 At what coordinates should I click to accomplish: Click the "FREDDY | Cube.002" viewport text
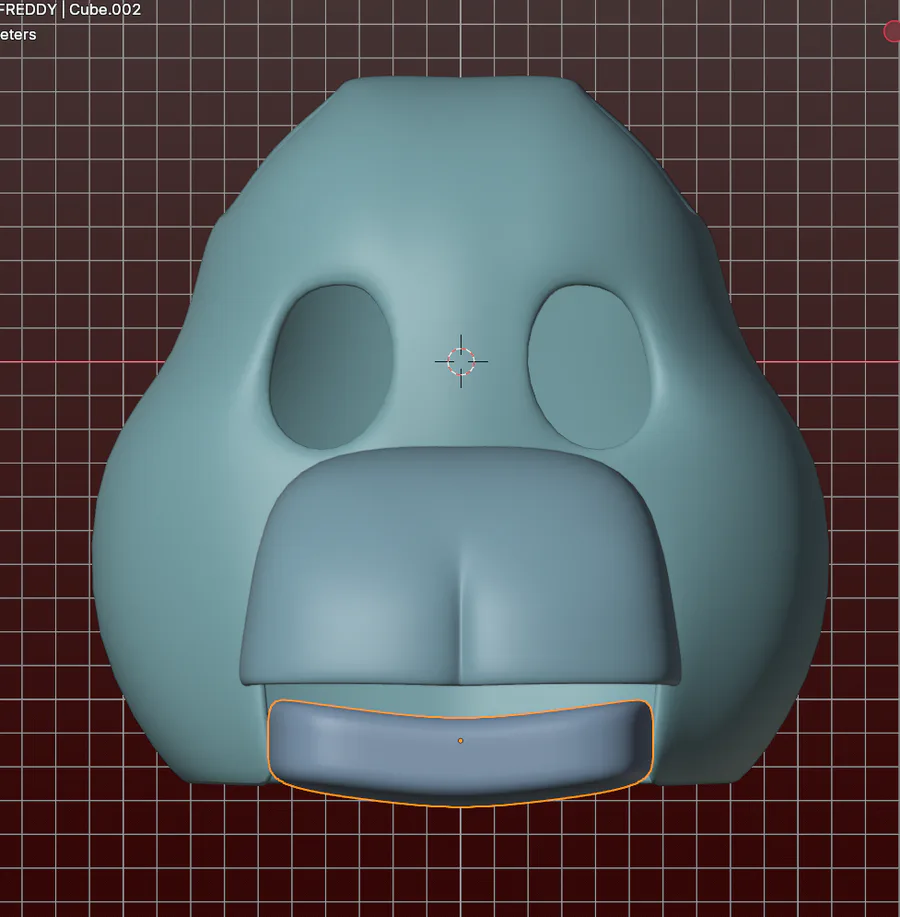[70, 9]
